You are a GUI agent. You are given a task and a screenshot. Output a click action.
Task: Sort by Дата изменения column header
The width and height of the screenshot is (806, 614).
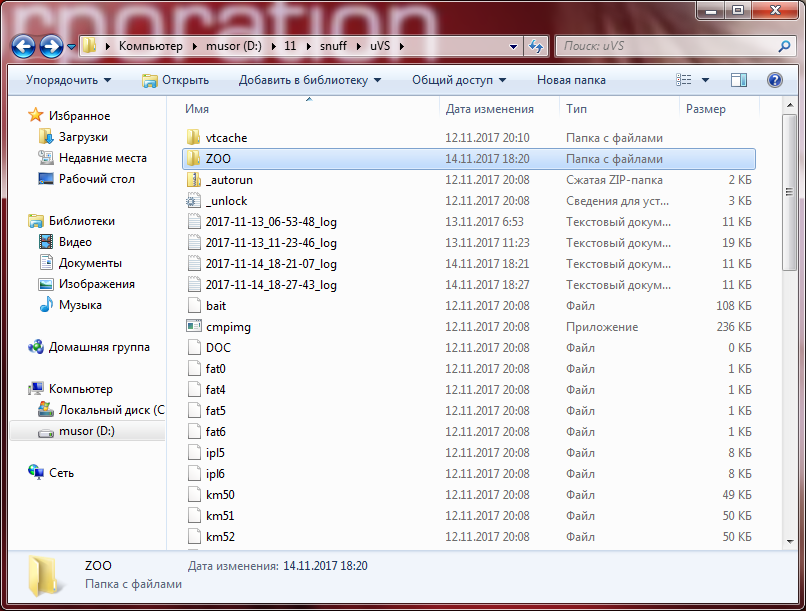coord(490,109)
